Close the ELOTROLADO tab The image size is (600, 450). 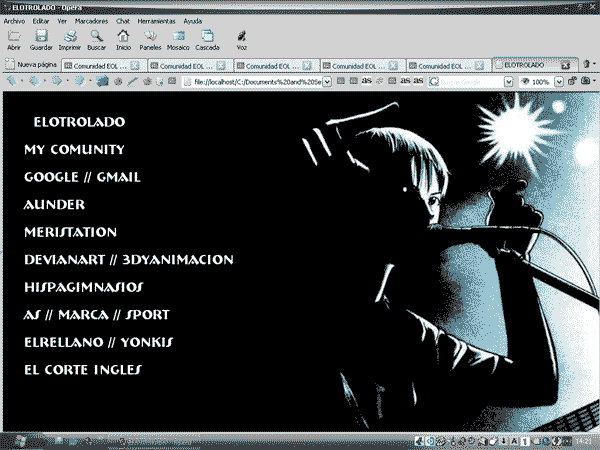point(565,65)
